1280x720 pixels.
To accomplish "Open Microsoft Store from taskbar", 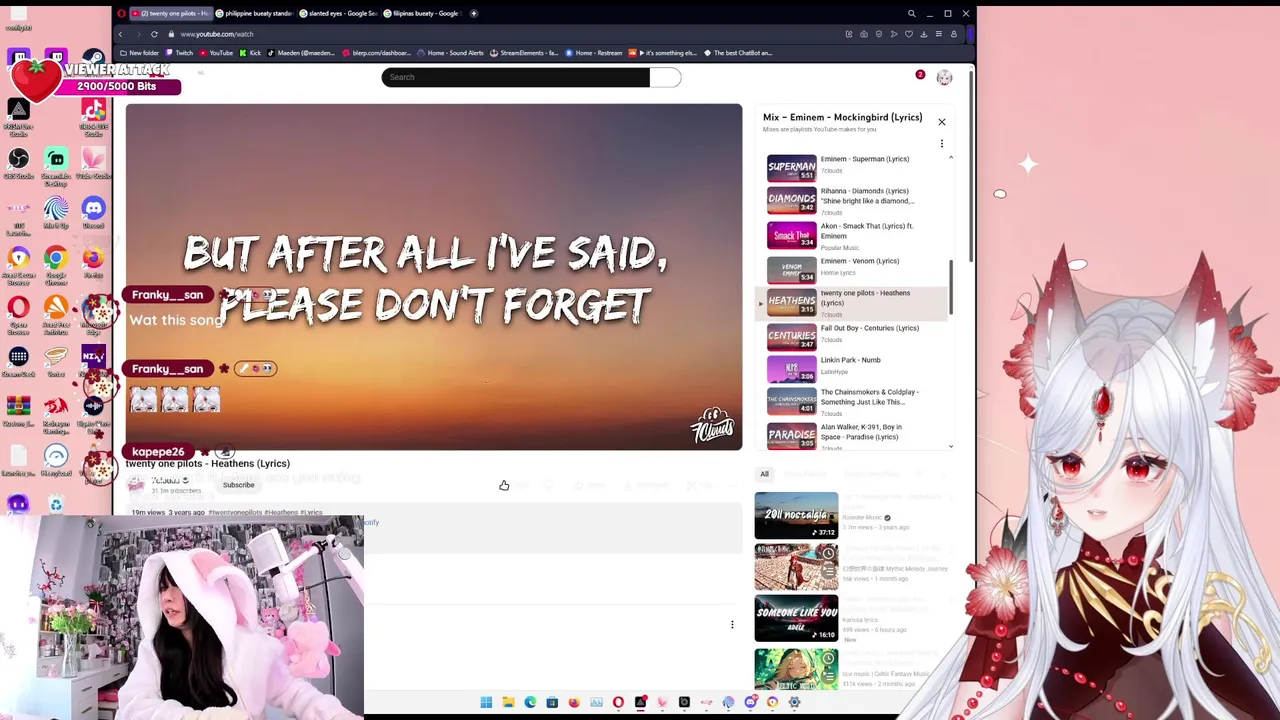I will (x=552, y=702).
